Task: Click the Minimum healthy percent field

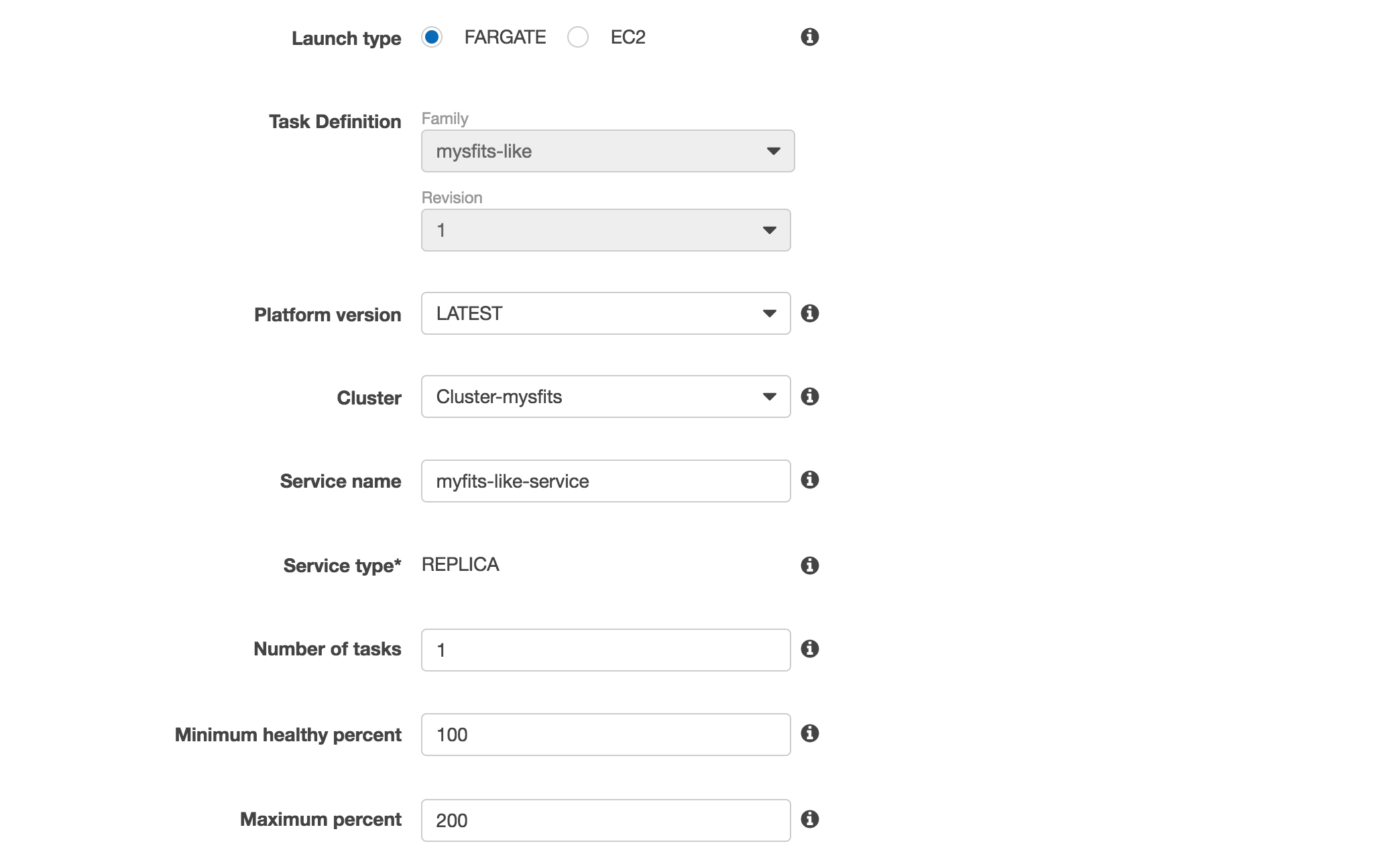Action: 606,735
